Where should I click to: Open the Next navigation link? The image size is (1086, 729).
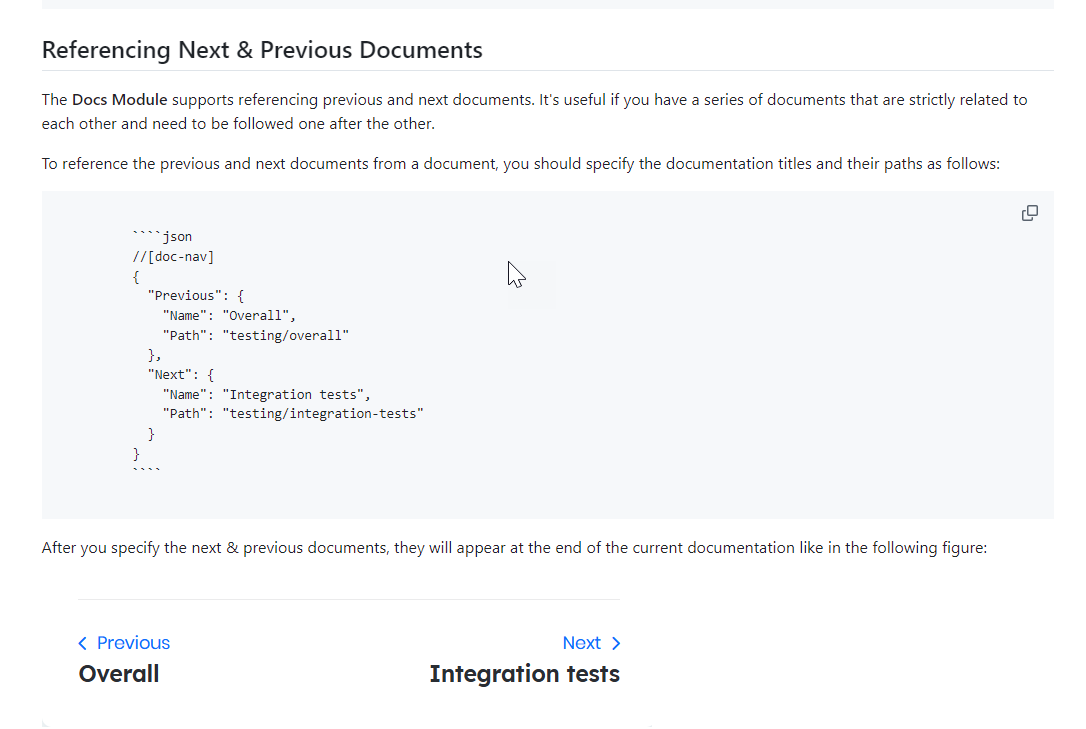[581, 643]
